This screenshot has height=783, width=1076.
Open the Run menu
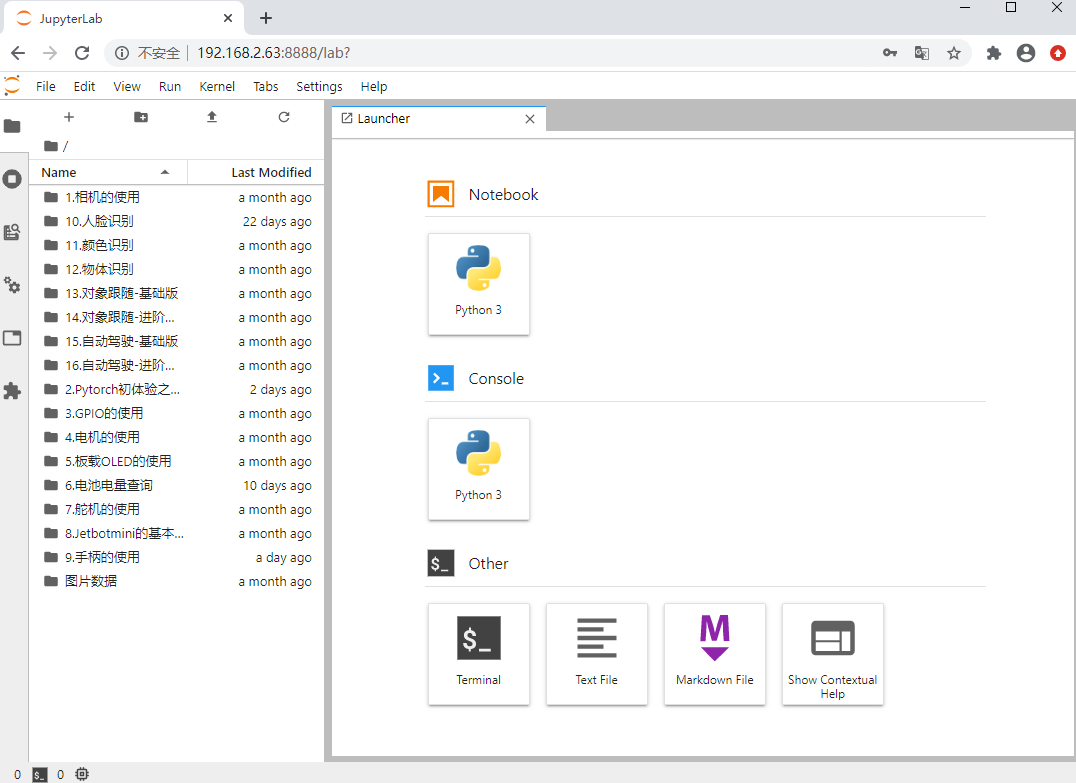pyautogui.click(x=170, y=86)
